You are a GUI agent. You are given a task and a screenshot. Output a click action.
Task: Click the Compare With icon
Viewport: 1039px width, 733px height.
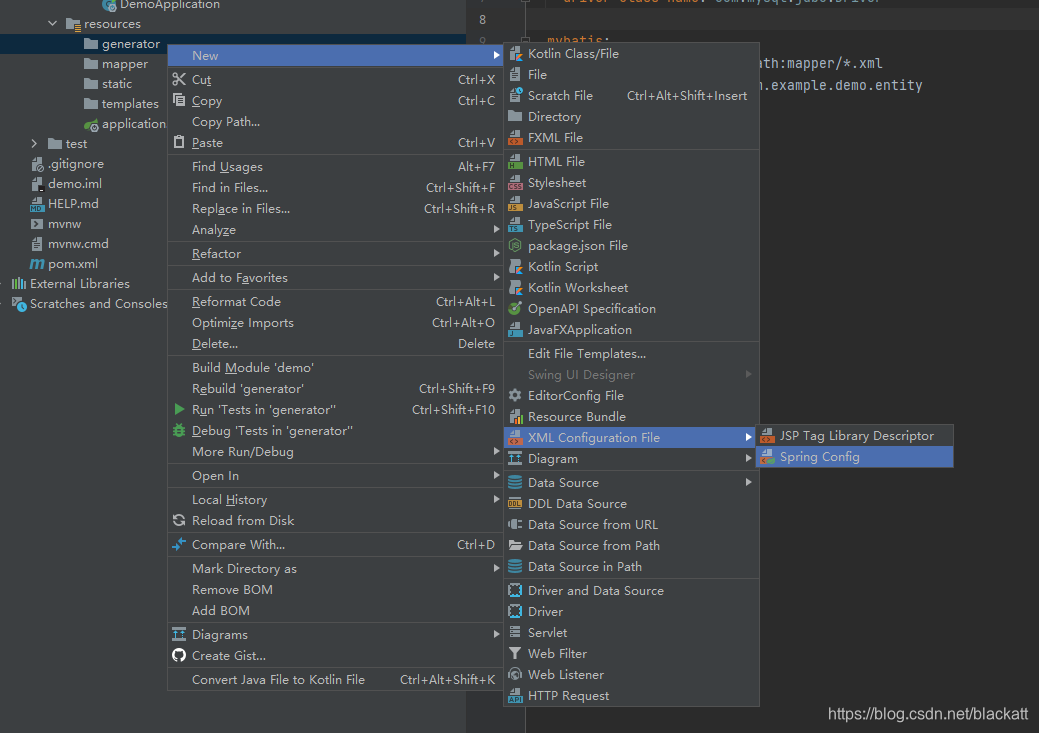(x=179, y=545)
